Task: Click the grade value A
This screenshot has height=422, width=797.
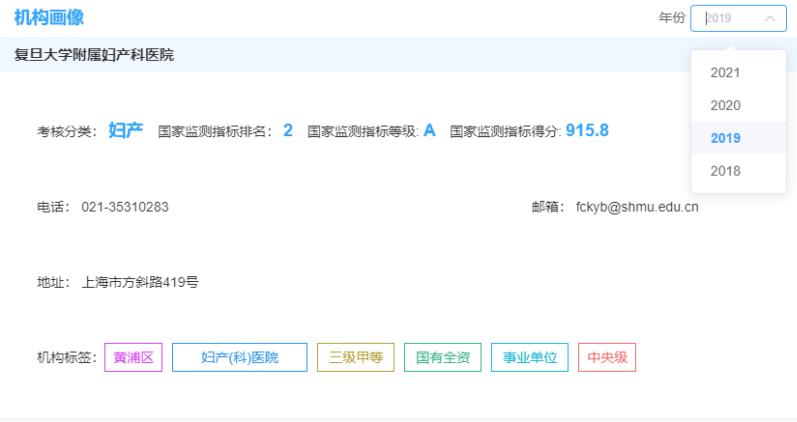Action: tap(430, 130)
